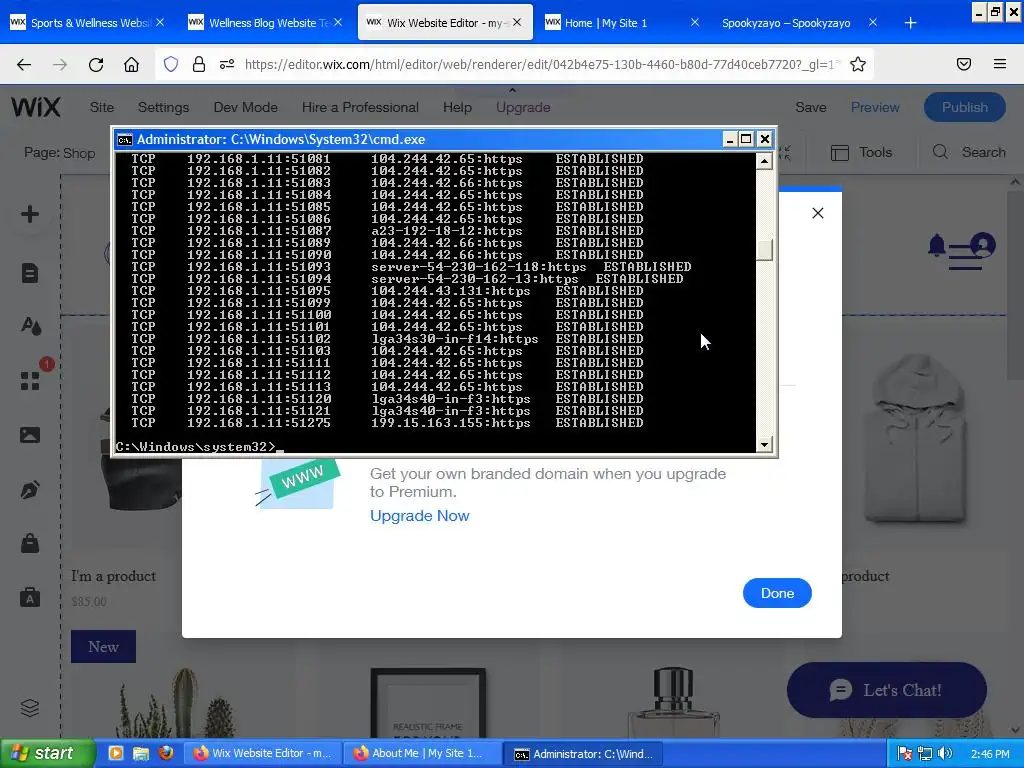Image resolution: width=1024 pixels, height=768 pixels.
Task: Open a new browser tab
Action: click(x=910, y=23)
